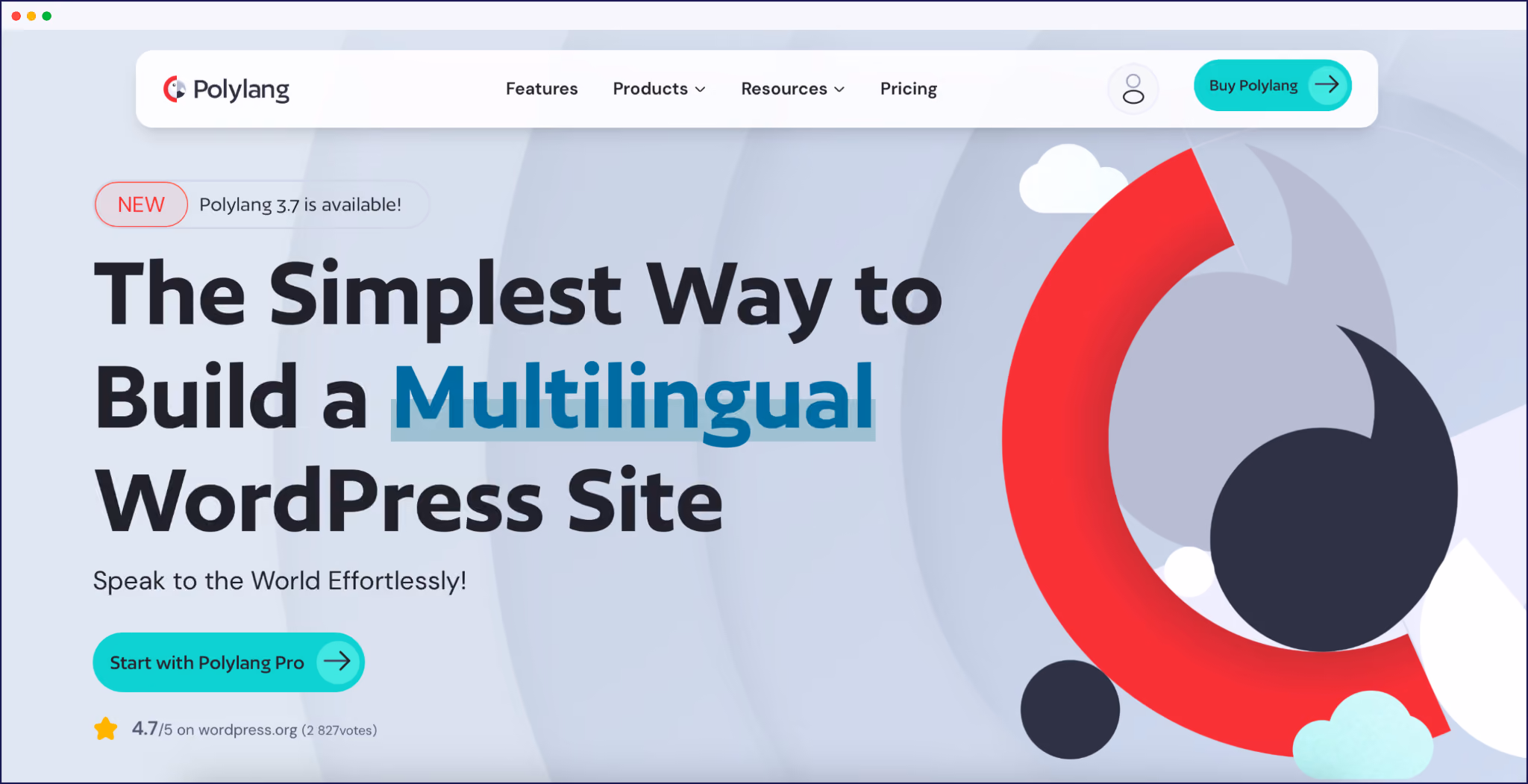Click the arrow icon on Buy Polylang
Image resolution: width=1528 pixels, height=784 pixels.
click(1327, 85)
